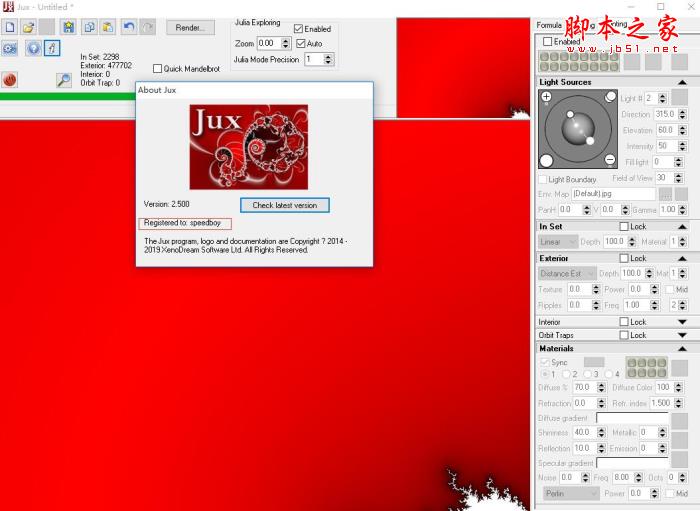Click the Env. Map filename field
This screenshot has height=511, width=700.
614,194
